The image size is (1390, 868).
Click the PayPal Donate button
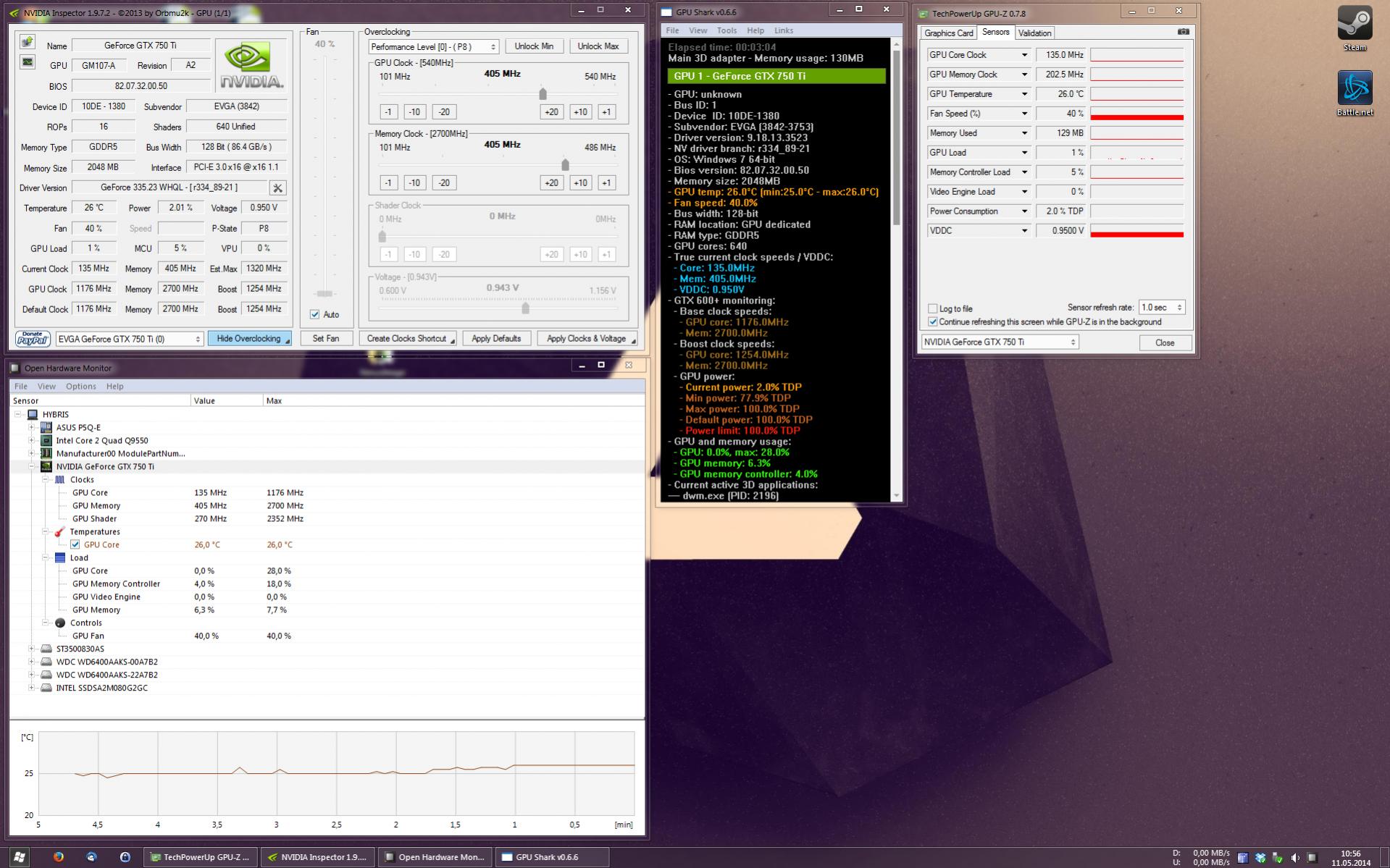click(x=33, y=339)
